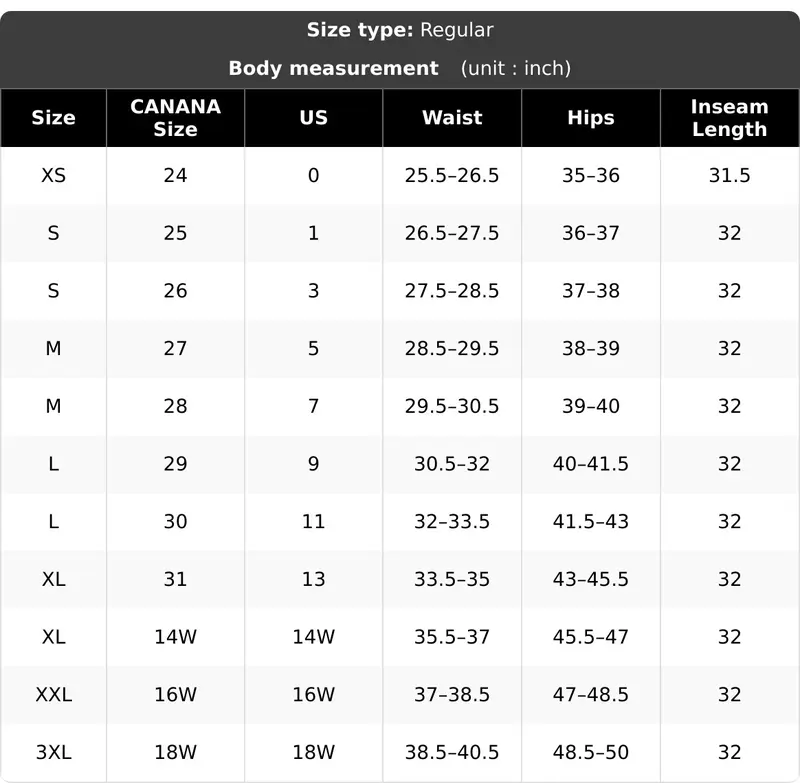The height and width of the screenshot is (783, 800).
Task: Click the CANANA Size column header
Action: point(176,118)
